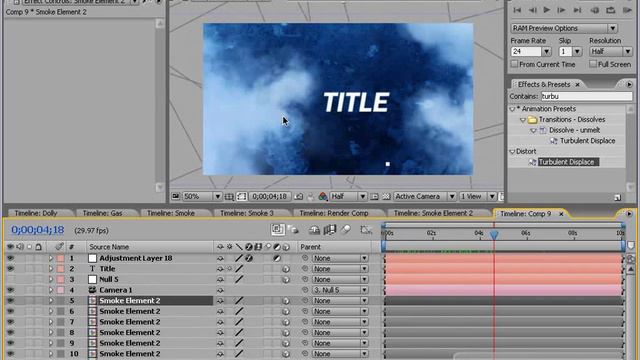Image resolution: width=640 pixels, height=360 pixels.
Task: Enable motion blur switch in timeline
Action: [346, 230]
